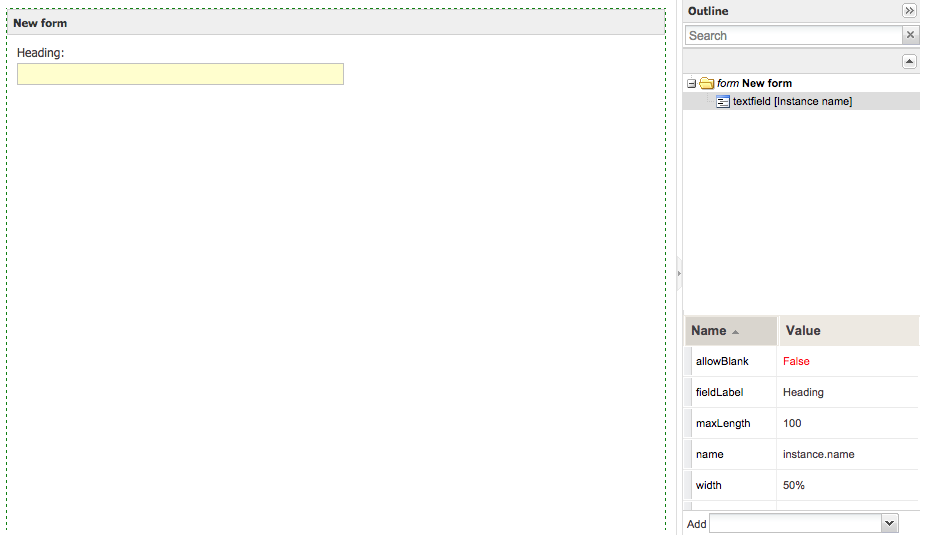Clear the Outline search box

tap(910, 35)
